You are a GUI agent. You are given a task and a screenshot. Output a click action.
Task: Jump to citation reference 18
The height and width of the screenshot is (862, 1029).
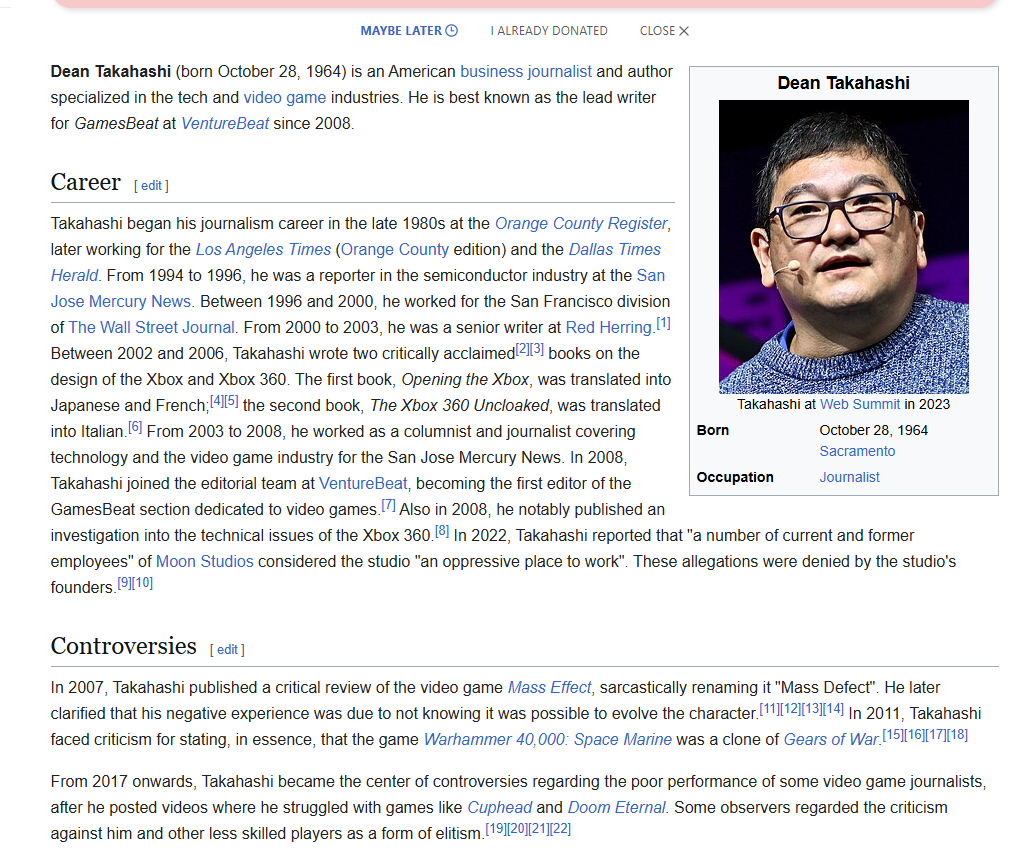pos(957,735)
